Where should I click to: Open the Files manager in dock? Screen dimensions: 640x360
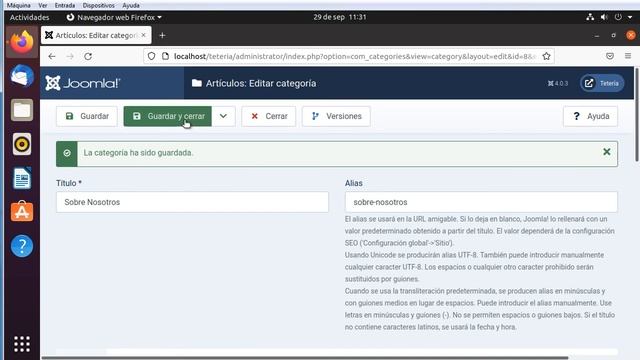tap(22, 110)
